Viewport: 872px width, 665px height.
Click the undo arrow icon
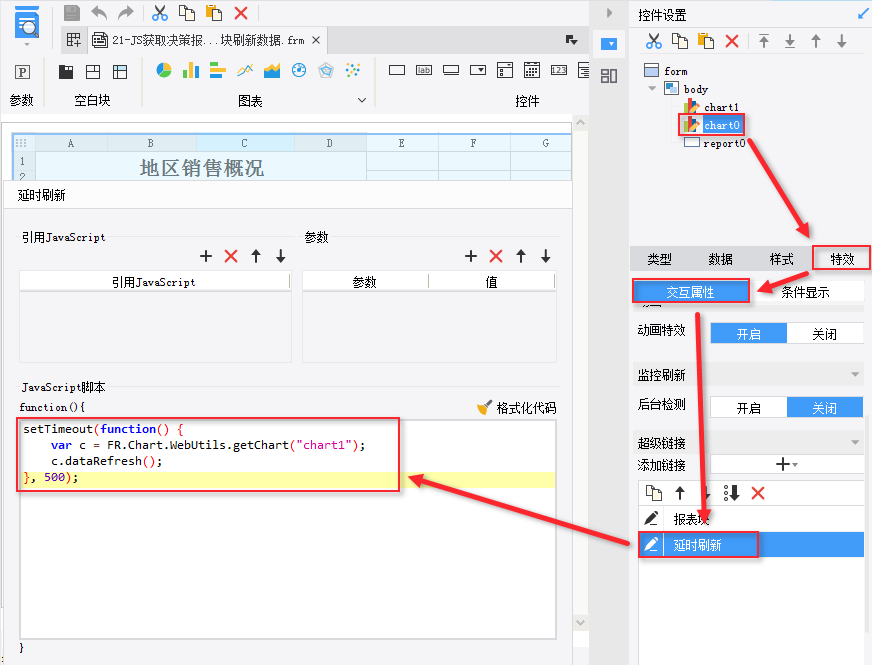[x=99, y=13]
